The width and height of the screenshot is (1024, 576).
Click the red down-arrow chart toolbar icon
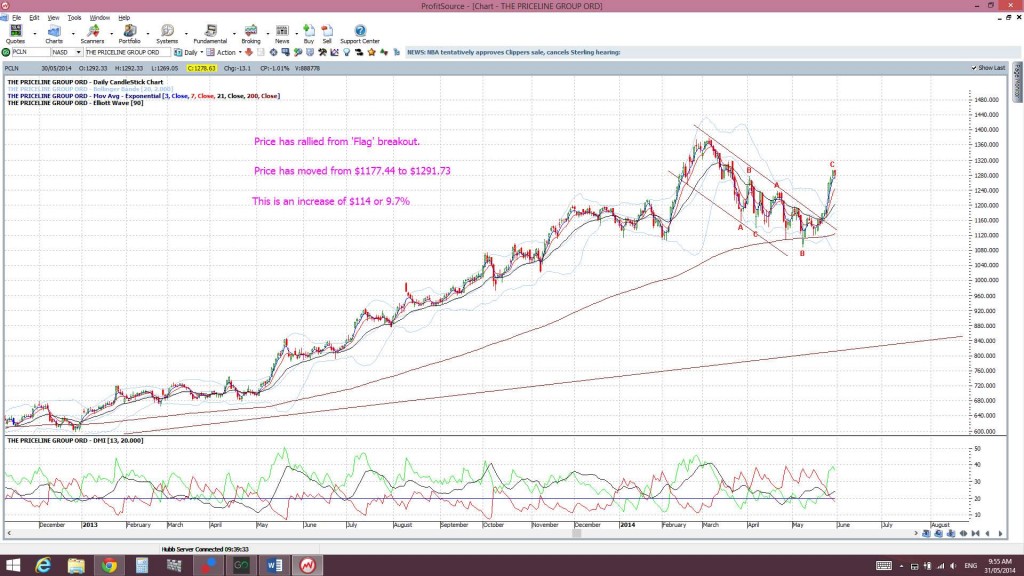point(249,52)
